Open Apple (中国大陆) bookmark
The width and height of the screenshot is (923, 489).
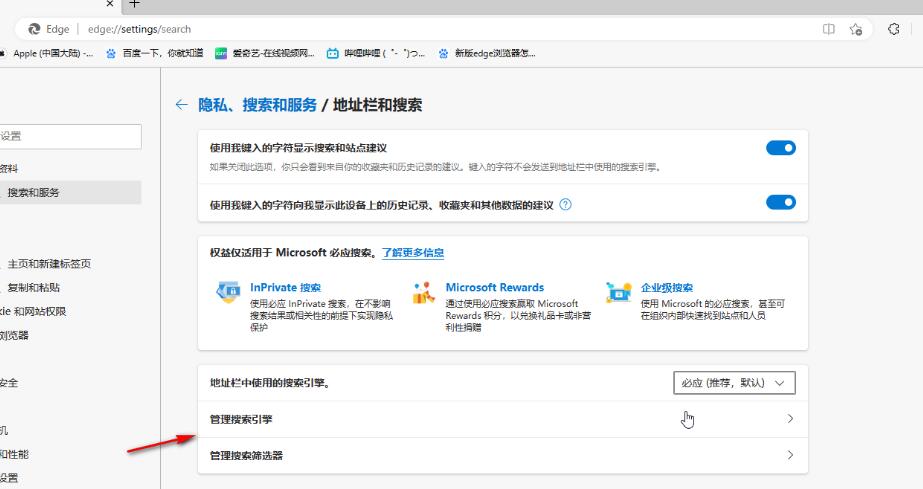click(x=48, y=53)
